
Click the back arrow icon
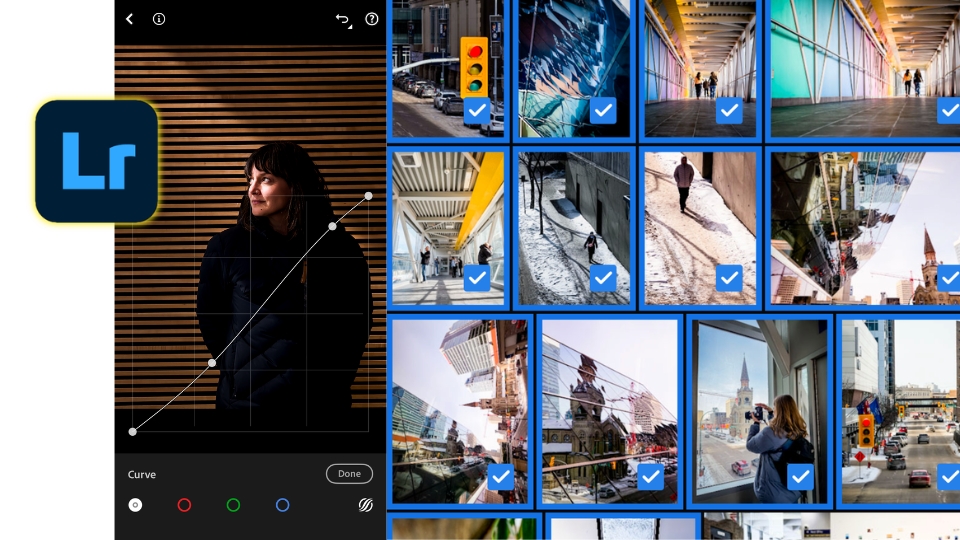click(129, 19)
